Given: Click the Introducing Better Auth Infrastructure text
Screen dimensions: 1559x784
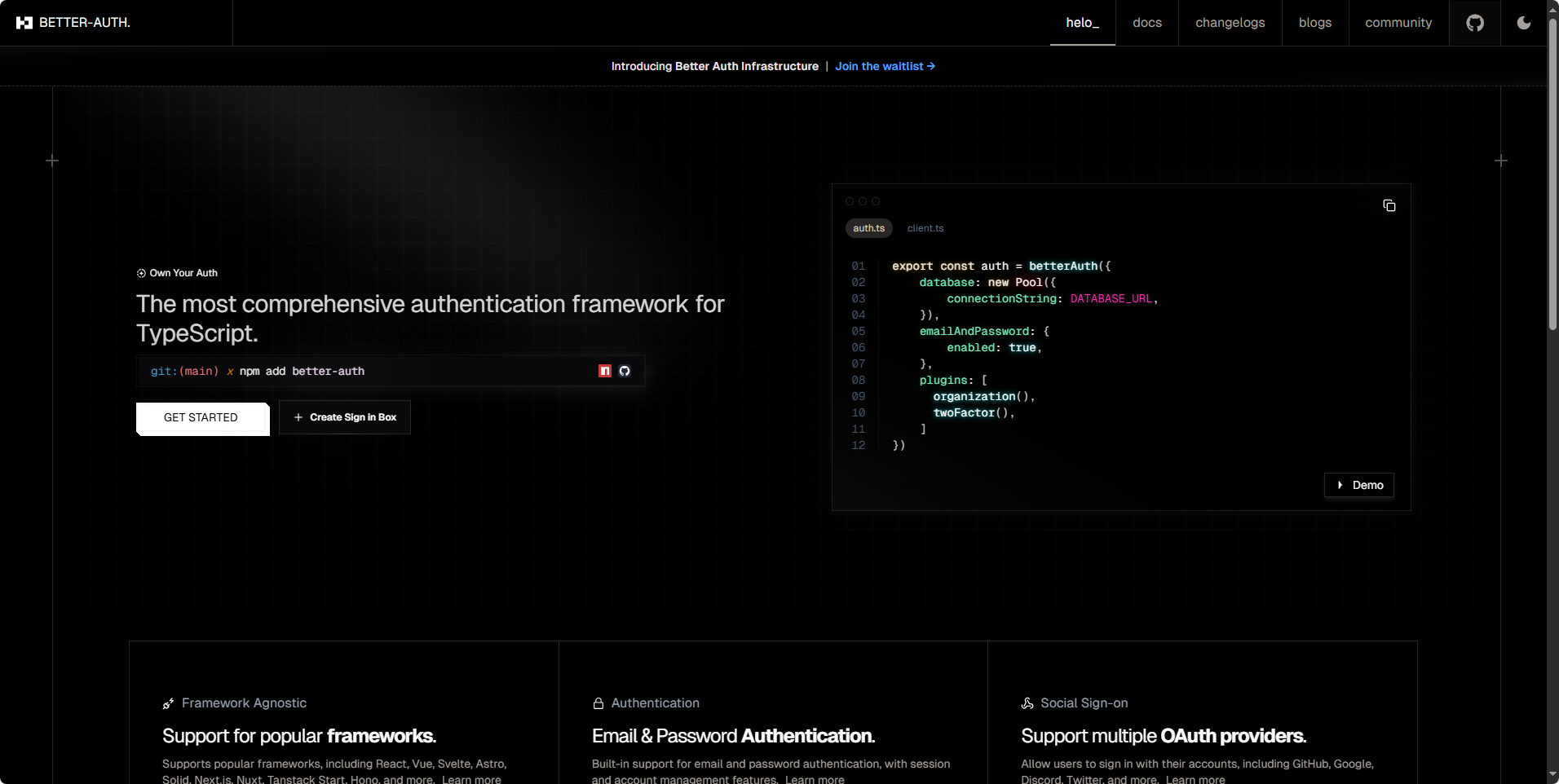Looking at the screenshot, I should [x=715, y=66].
